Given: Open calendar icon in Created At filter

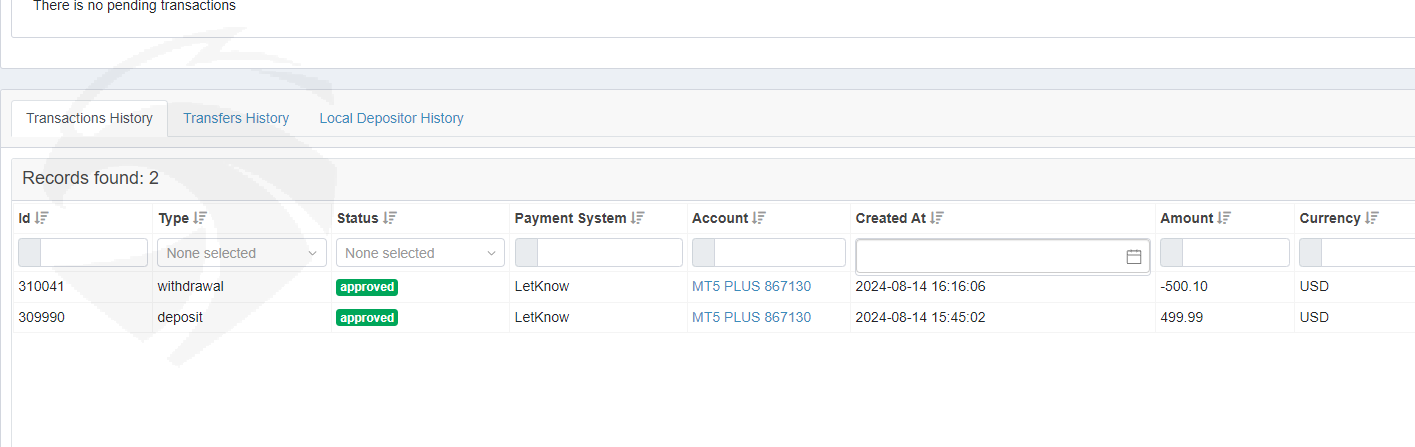Looking at the screenshot, I should pos(1134,257).
